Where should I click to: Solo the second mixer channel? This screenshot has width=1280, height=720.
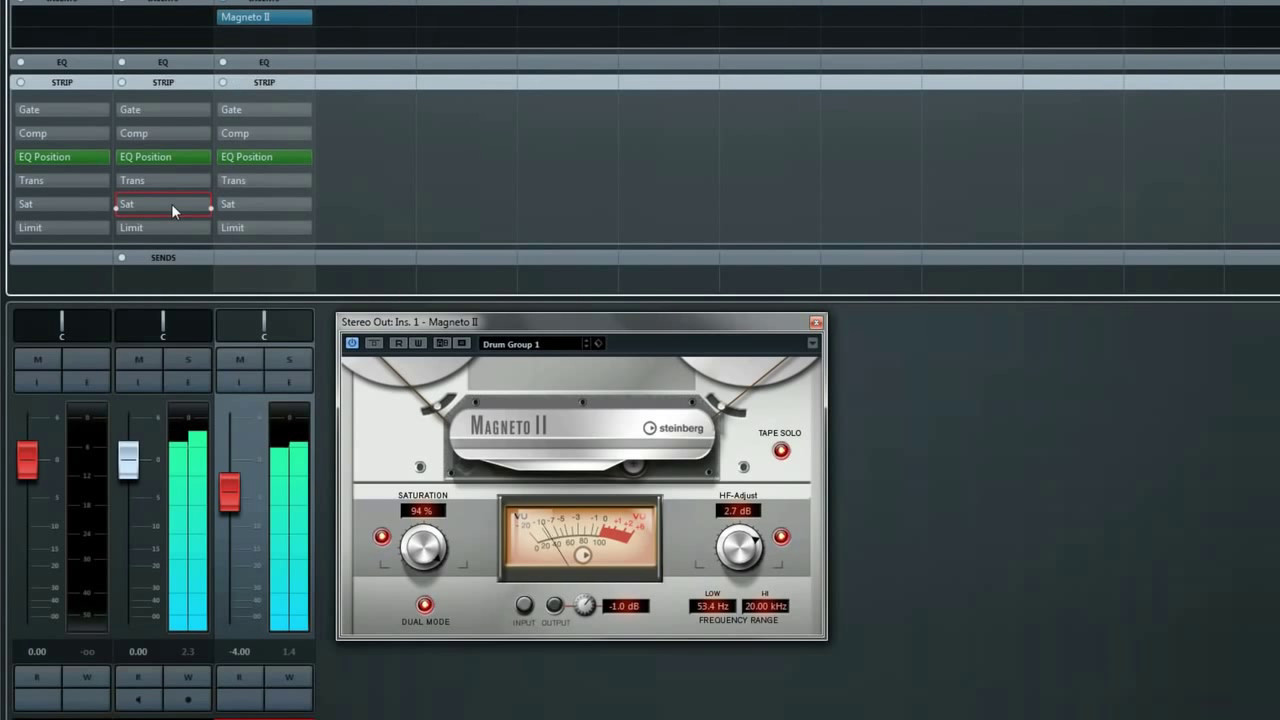pyautogui.click(x=187, y=359)
